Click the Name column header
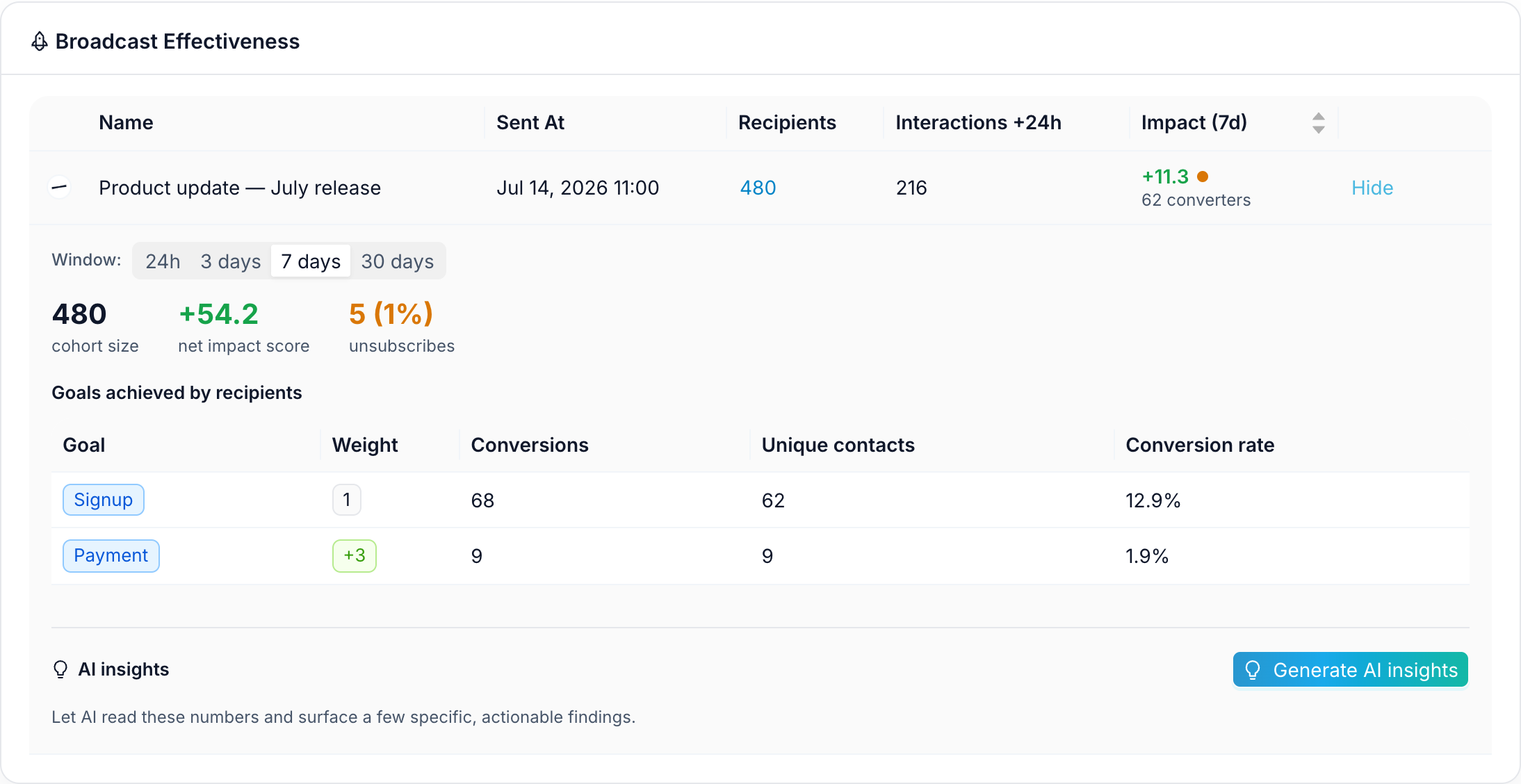The height and width of the screenshot is (784, 1521). tap(126, 122)
